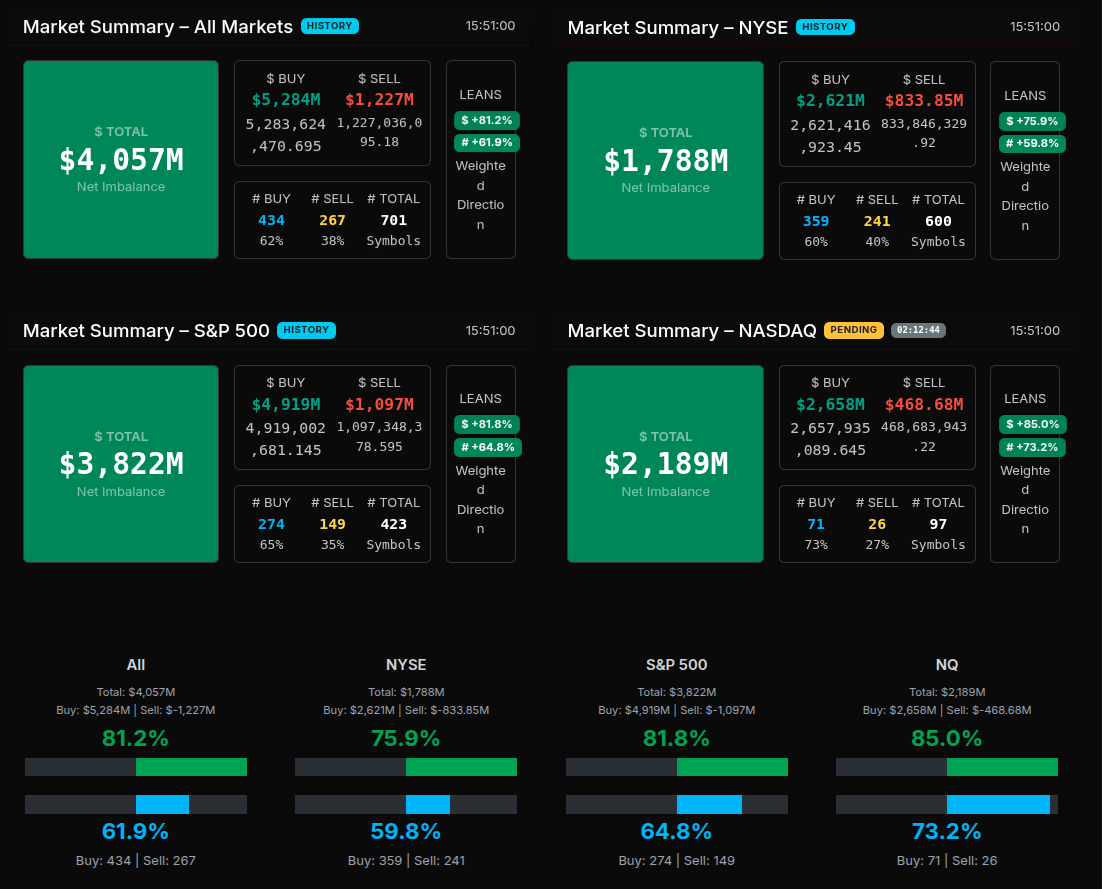Click the HISTORY badge beside All Markets
Viewport: 1102px width, 889px height.
point(329,26)
